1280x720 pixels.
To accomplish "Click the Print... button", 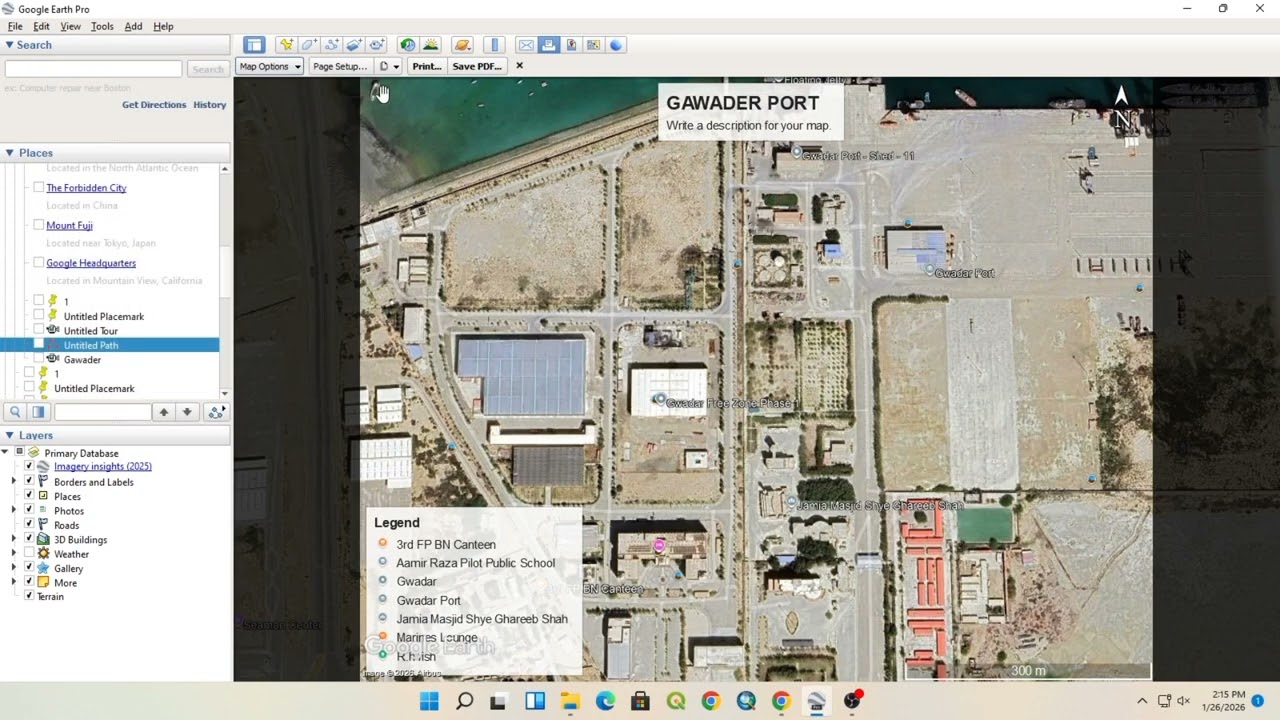I will point(426,66).
